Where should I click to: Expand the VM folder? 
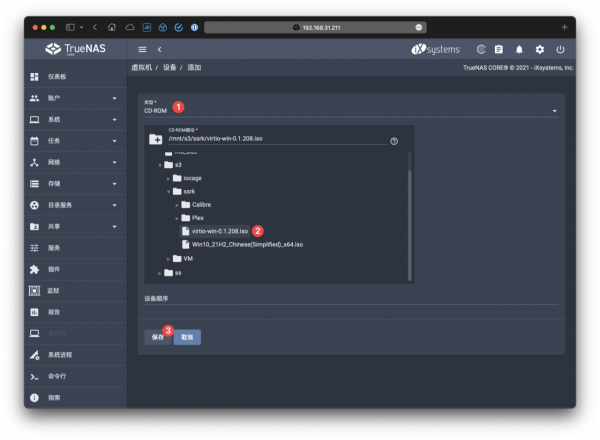click(x=168, y=259)
